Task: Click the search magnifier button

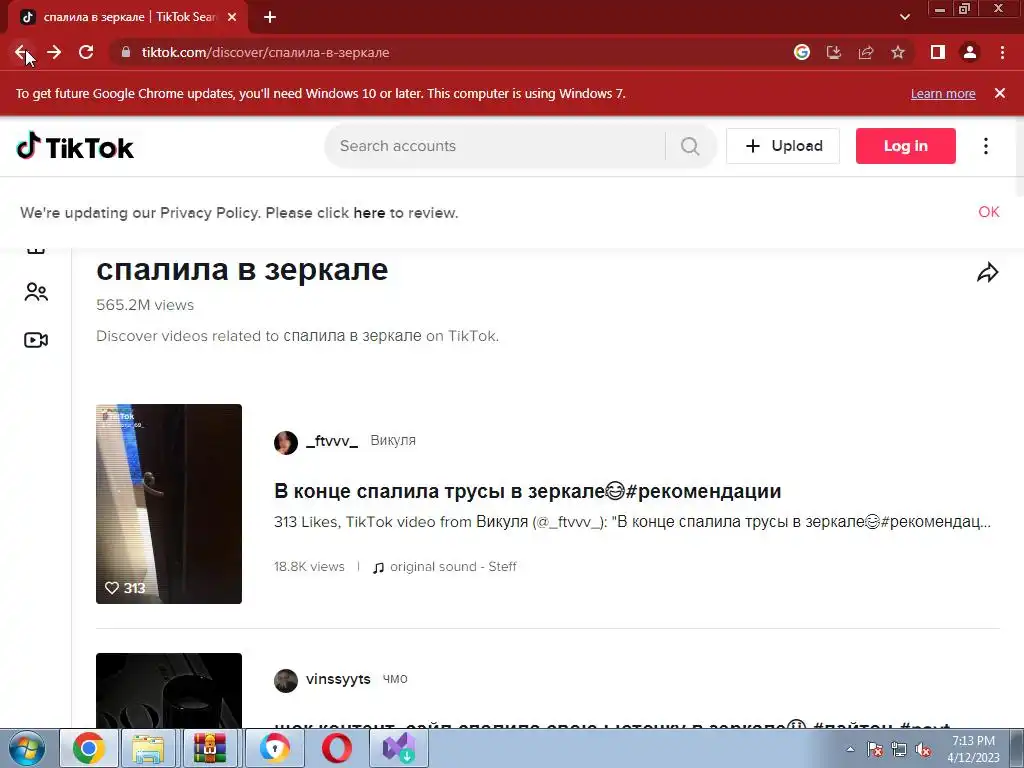Action: coord(690,146)
